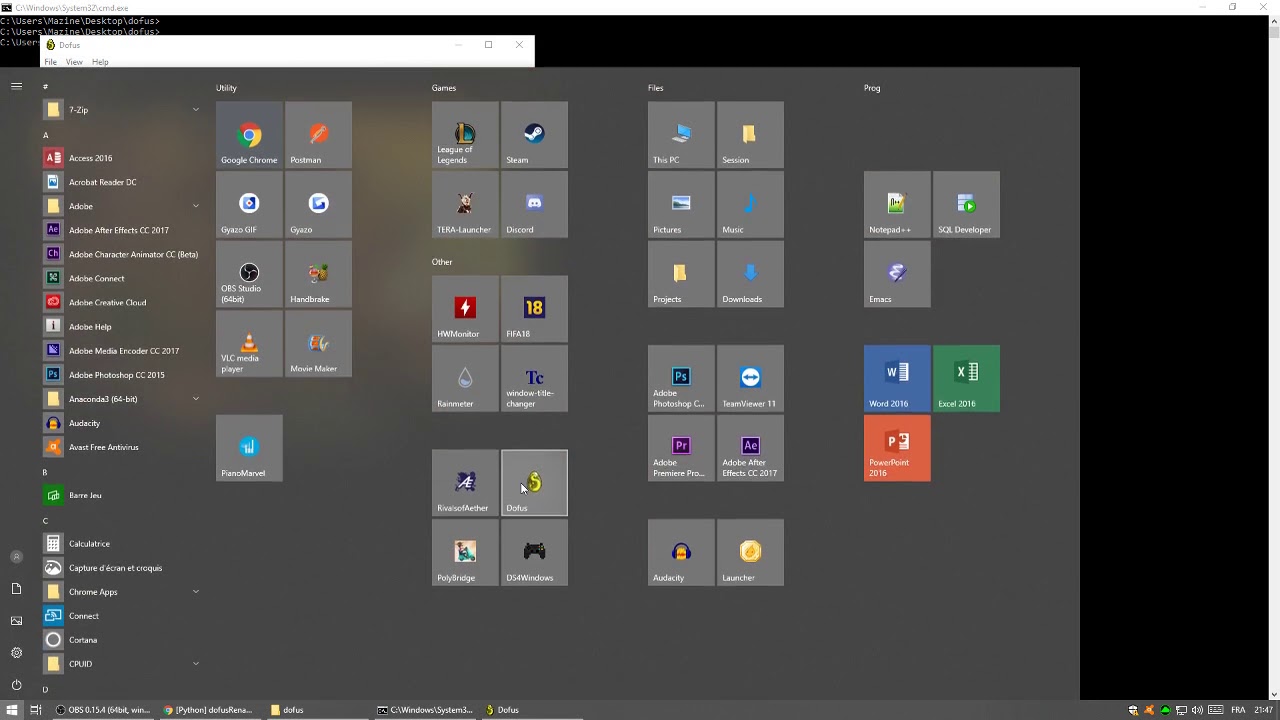Open the Movie Maker tile
Viewport: 1280px width, 720px height.
pos(318,344)
